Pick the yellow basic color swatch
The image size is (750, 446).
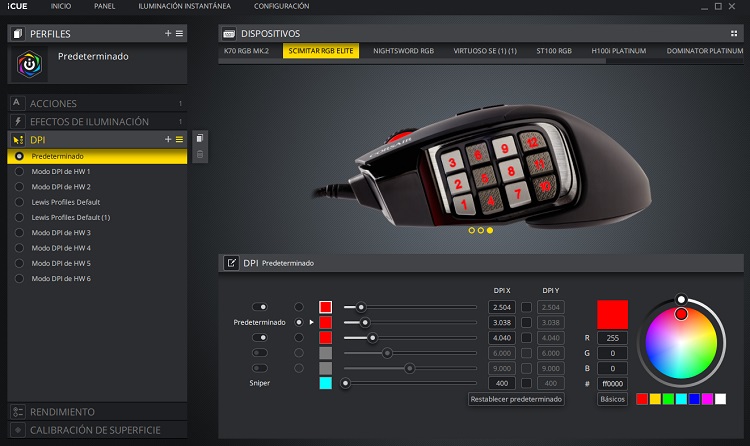[655, 399]
